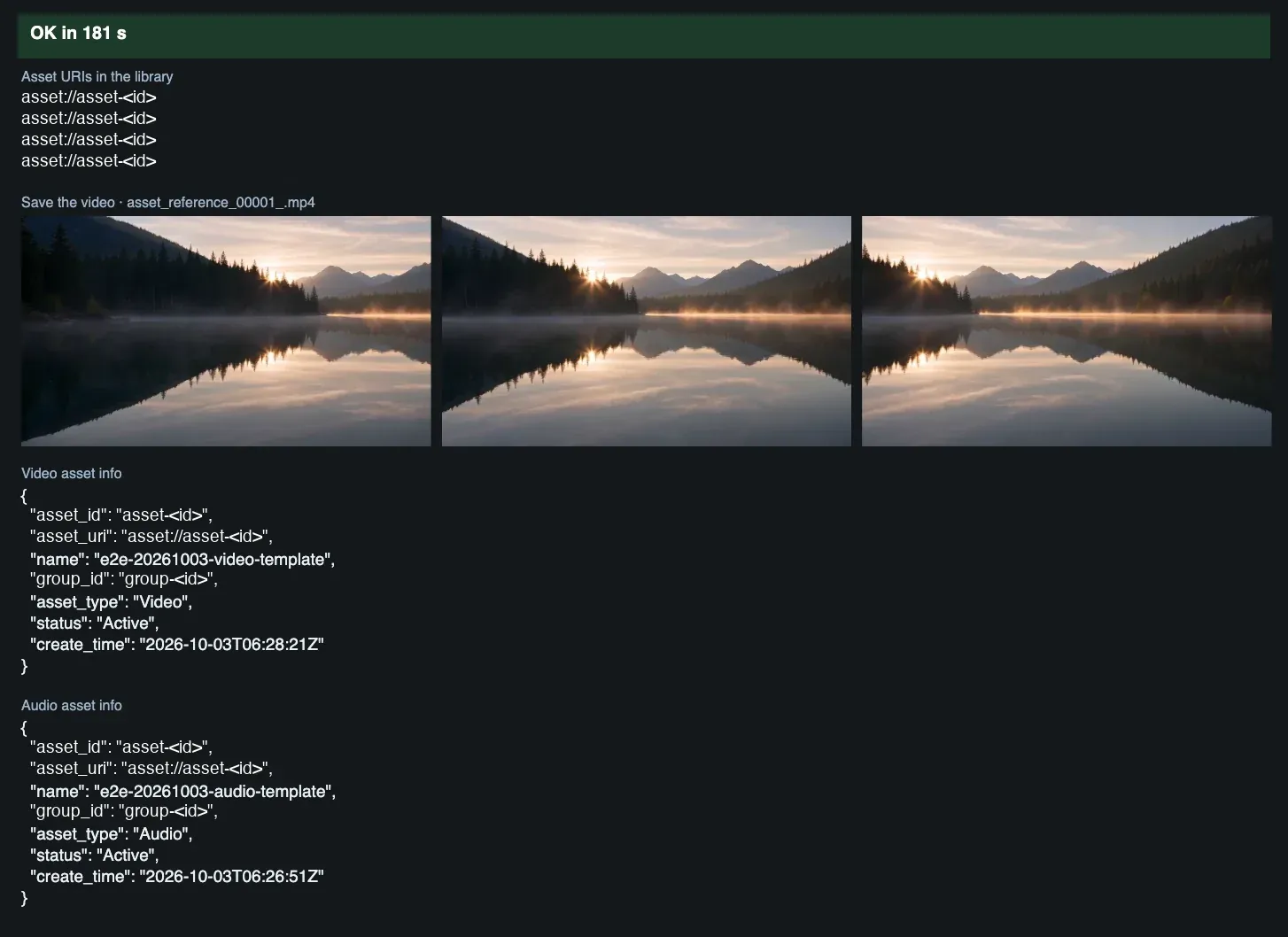Click the "asset_type": "Audio" line
Image resolution: width=1288 pixels, height=937 pixels.
pos(111,834)
